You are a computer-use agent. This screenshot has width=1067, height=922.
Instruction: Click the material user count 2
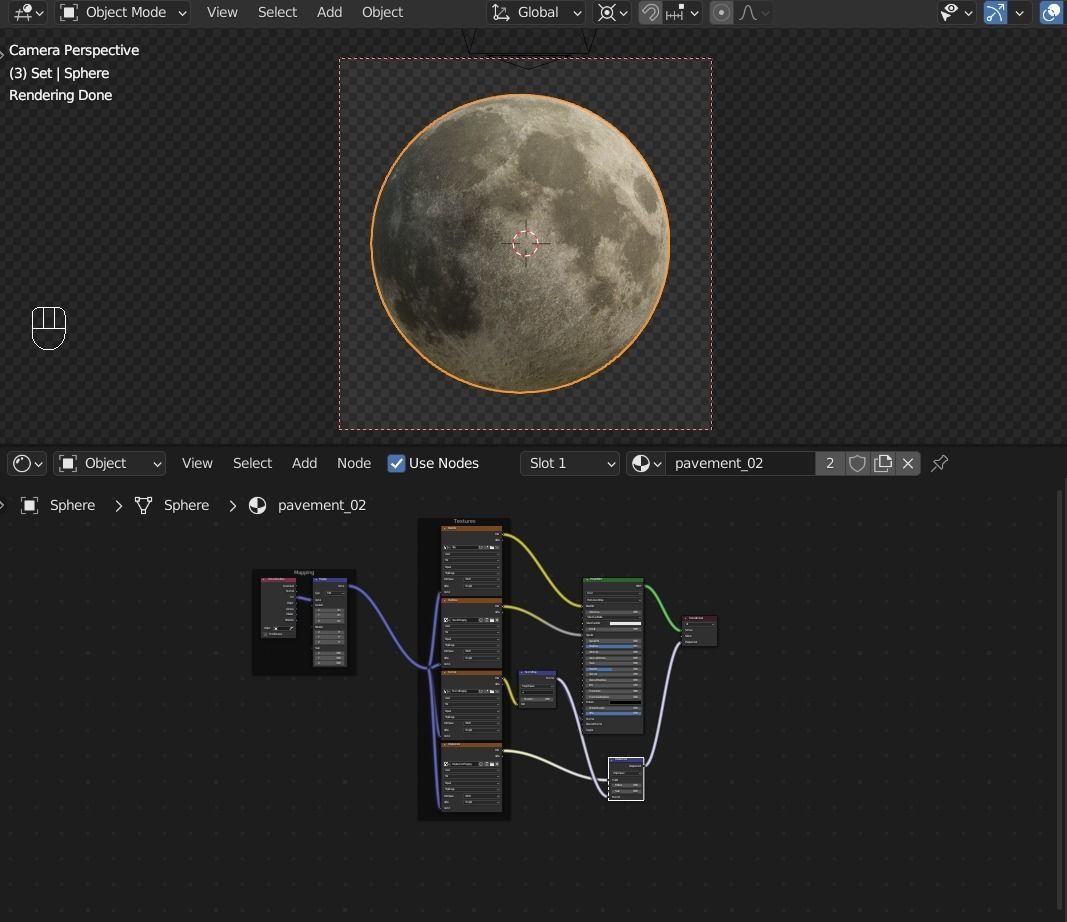pos(830,463)
